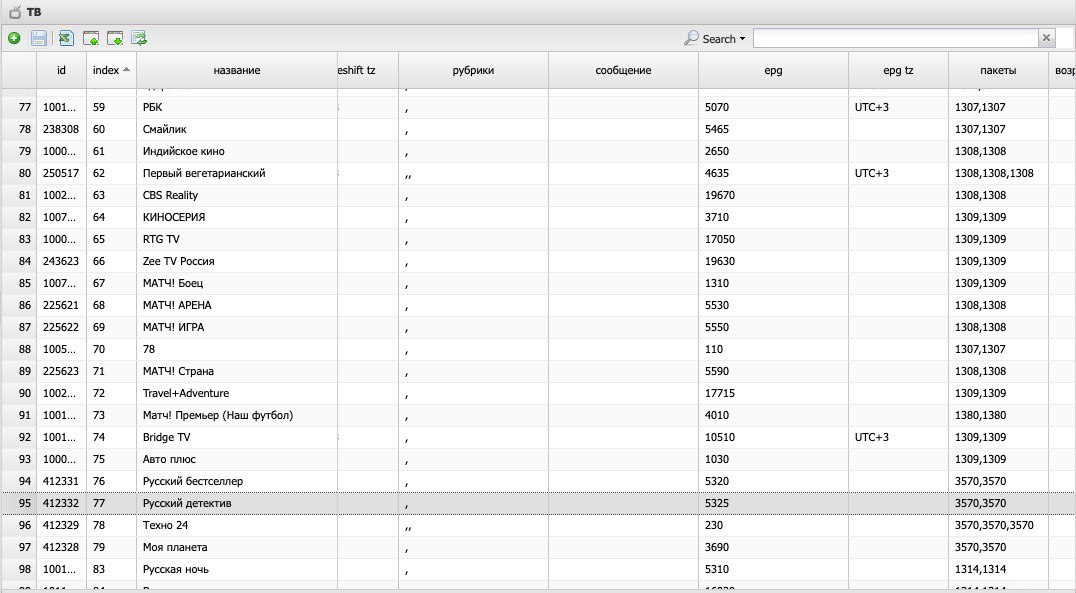Sort by the id column header
The image size is (1076, 593).
point(62,70)
